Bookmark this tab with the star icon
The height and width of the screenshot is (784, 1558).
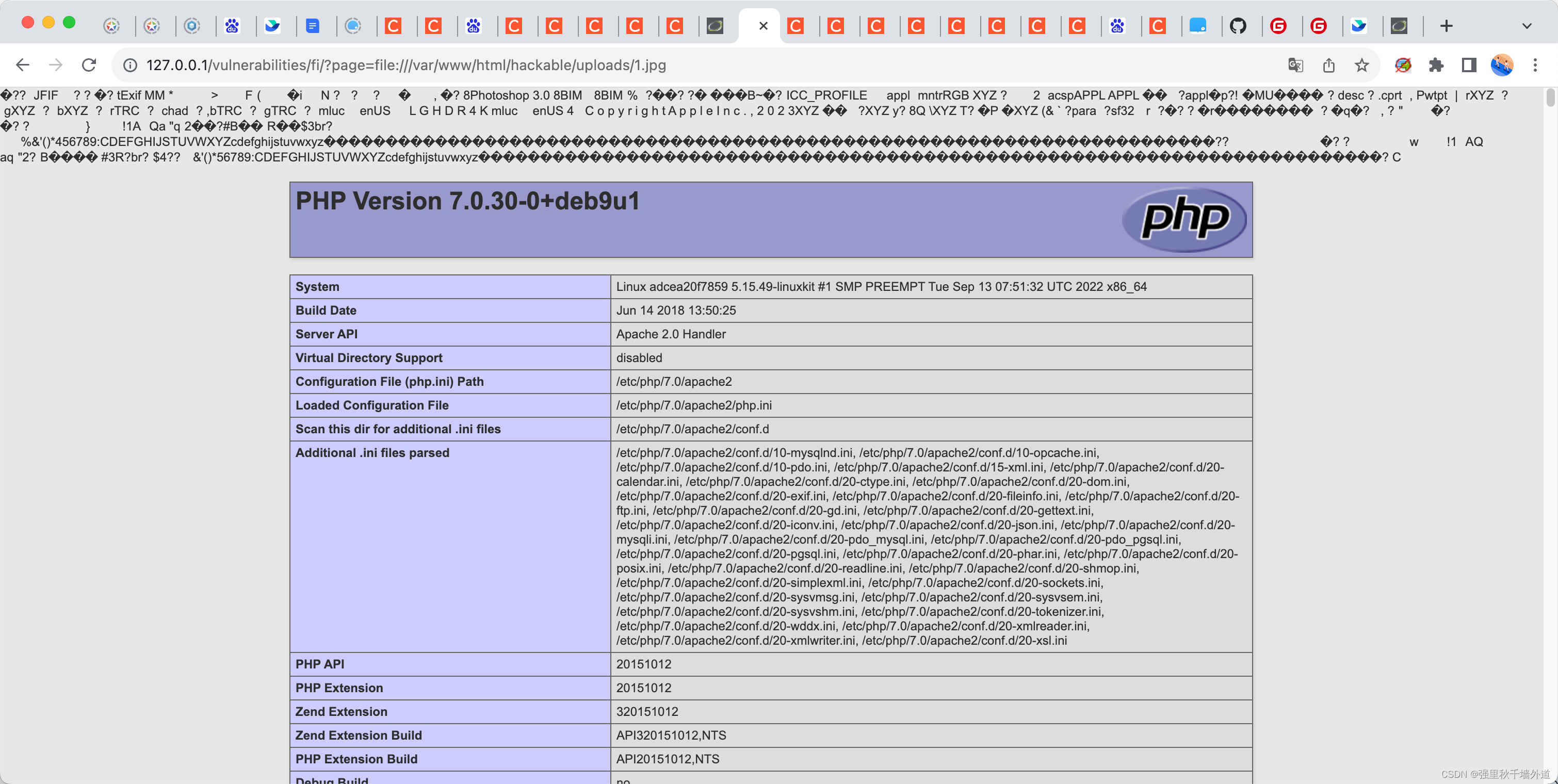tap(1361, 64)
